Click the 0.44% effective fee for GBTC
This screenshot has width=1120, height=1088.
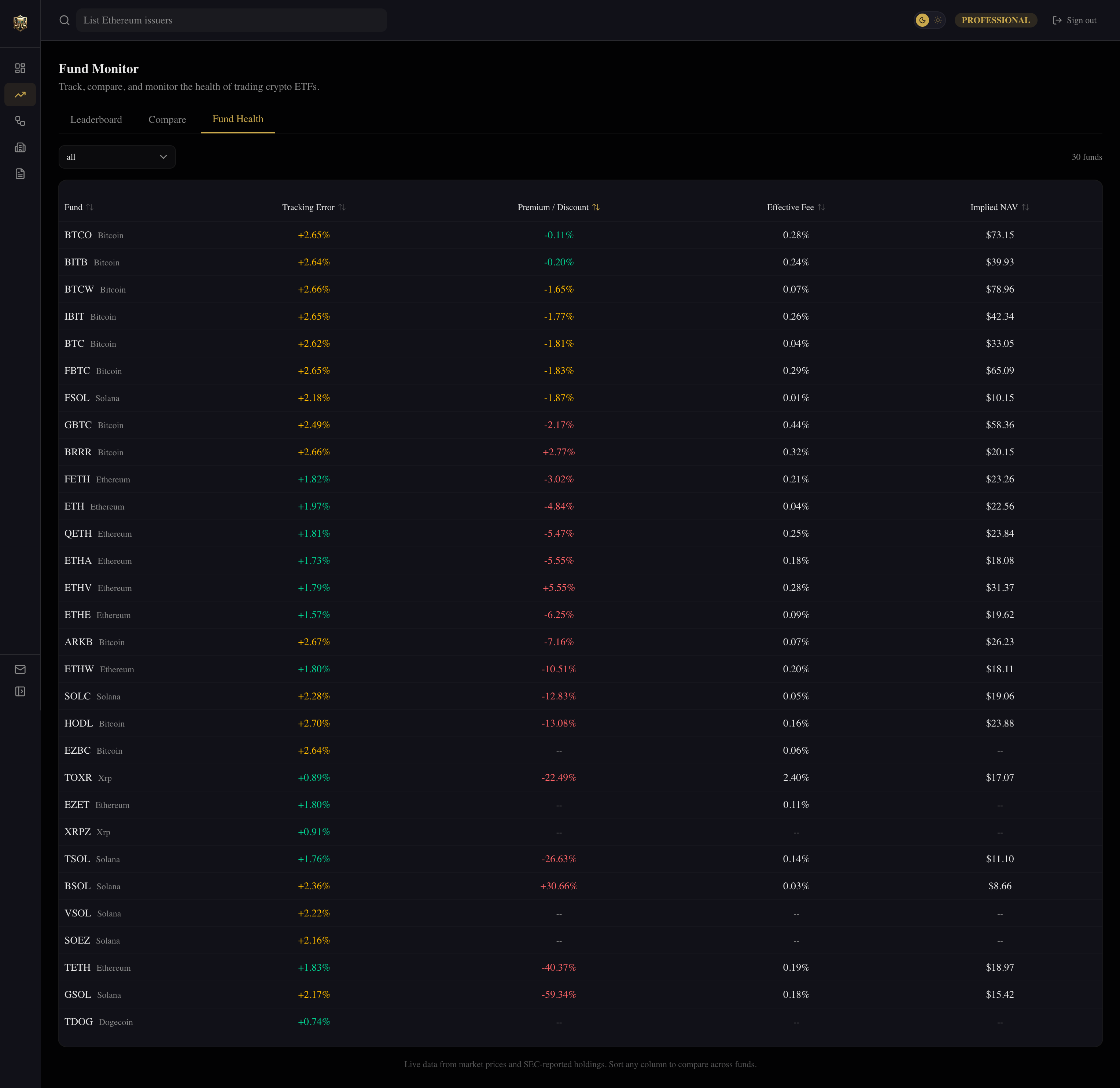point(795,425)
